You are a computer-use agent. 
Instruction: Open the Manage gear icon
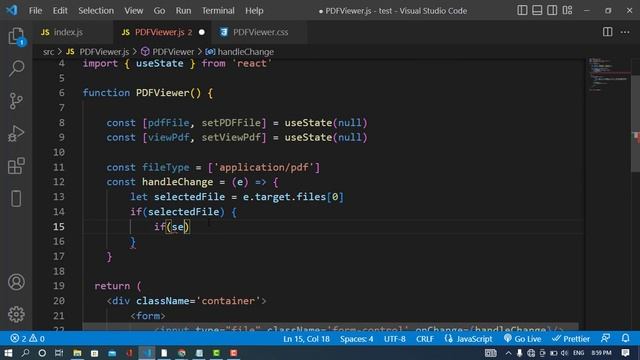tap(16, 314)
